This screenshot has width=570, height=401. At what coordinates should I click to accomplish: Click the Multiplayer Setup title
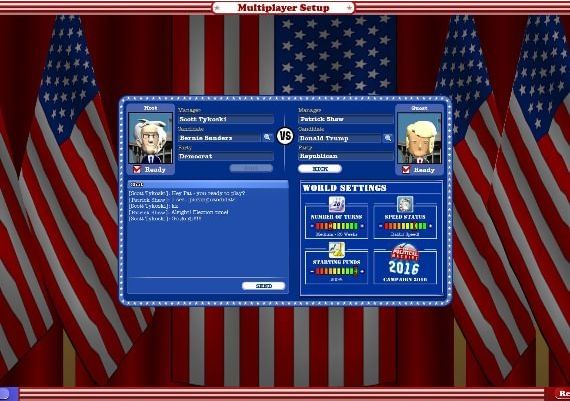[284, 8]
